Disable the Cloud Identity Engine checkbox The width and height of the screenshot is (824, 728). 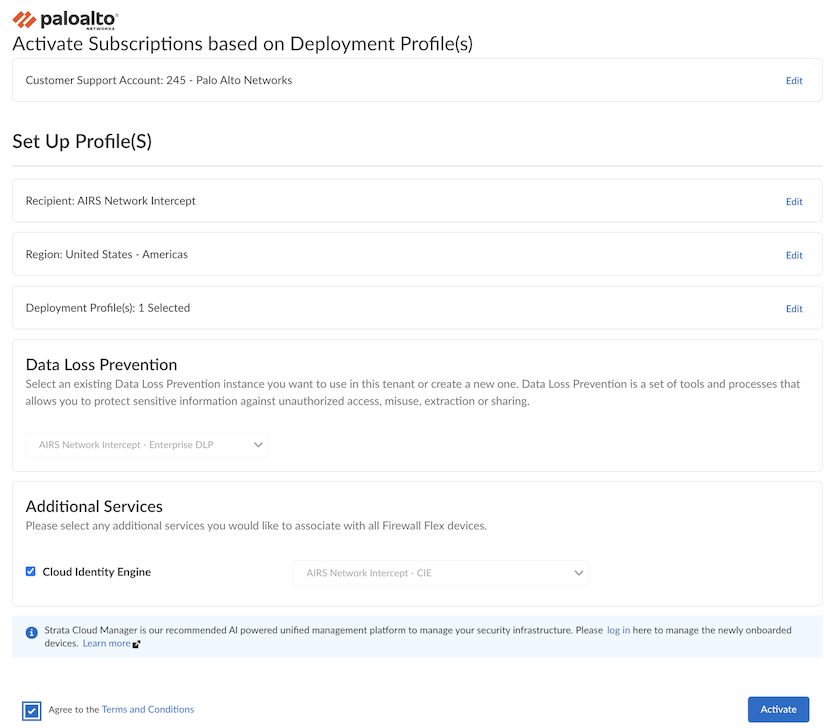[x=31, y=571]
